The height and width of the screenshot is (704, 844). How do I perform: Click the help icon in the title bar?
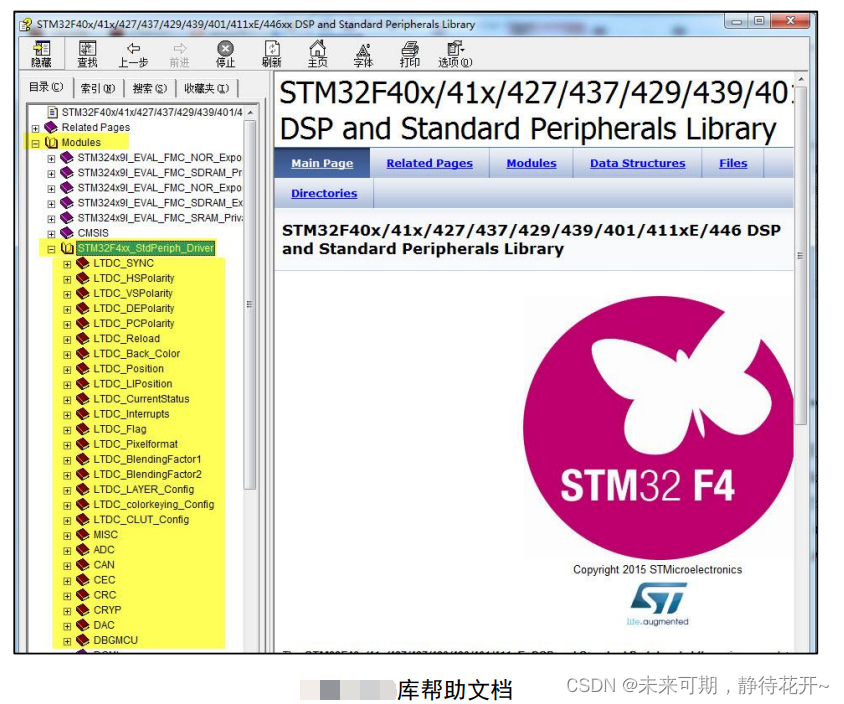click(25, 25)
